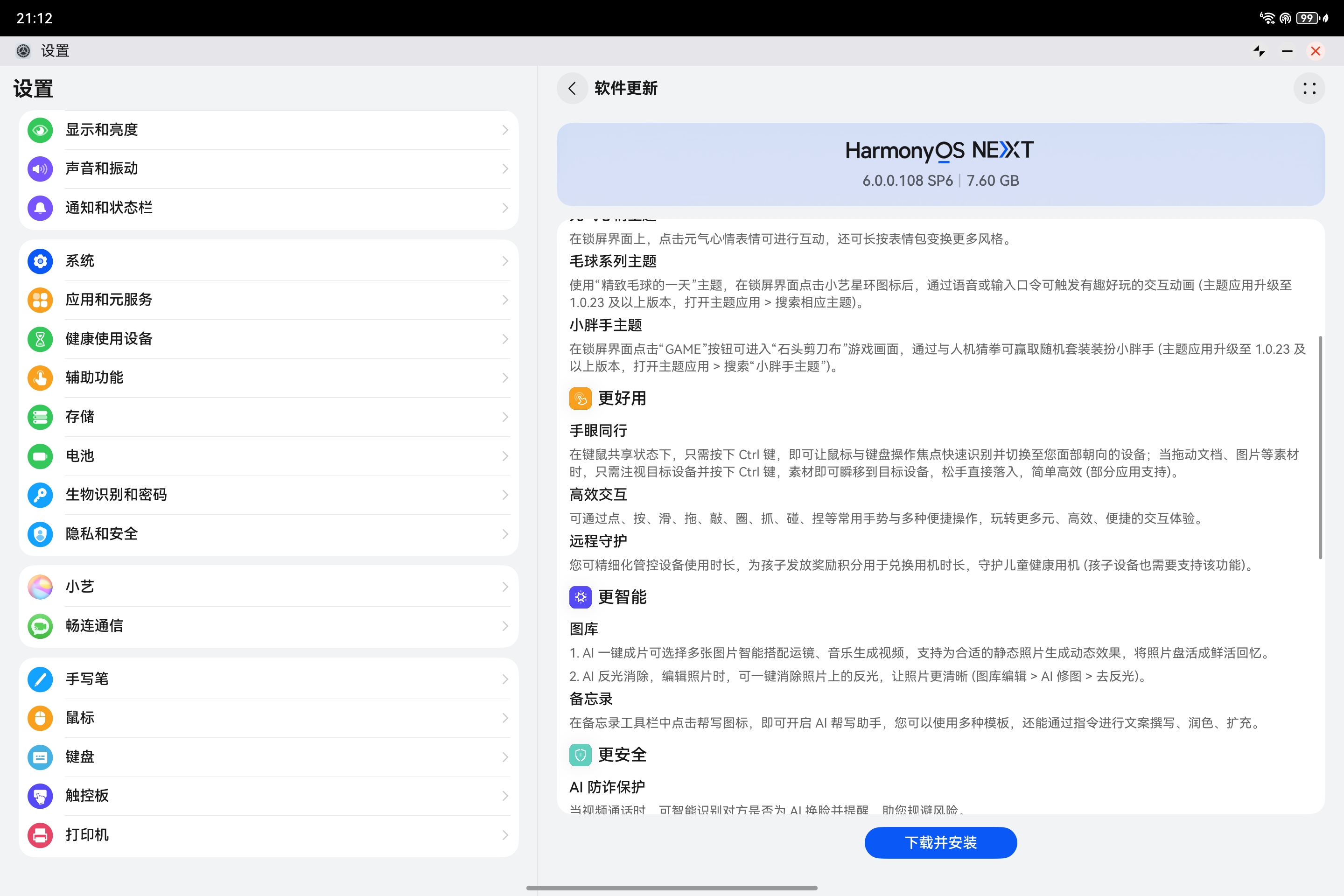Click the 手写笔 pen icon
Image resolution: width=1344 pixels, height=896 pixels.
(x=40, y=679)
